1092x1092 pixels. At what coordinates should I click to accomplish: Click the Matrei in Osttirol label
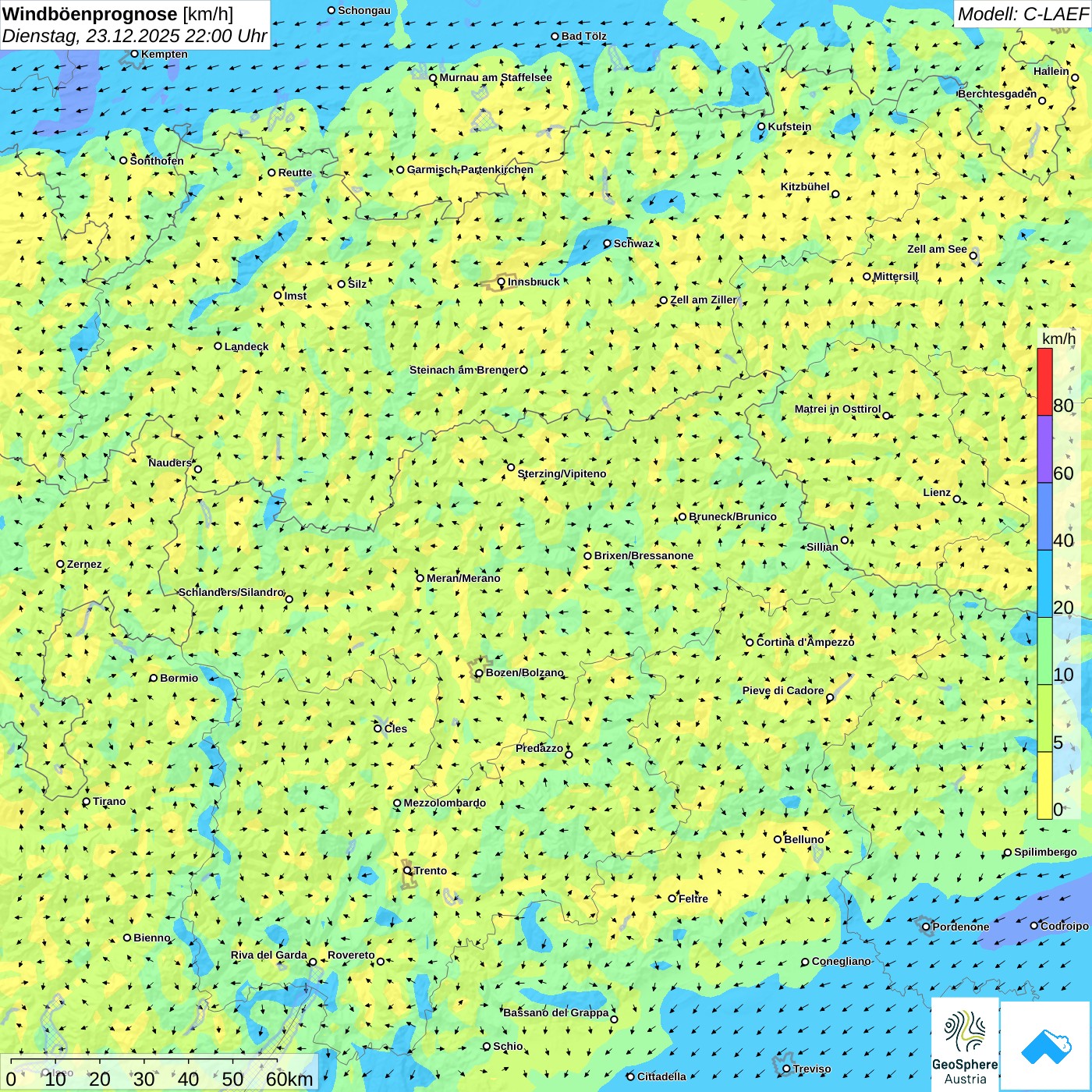coord(838,409)
